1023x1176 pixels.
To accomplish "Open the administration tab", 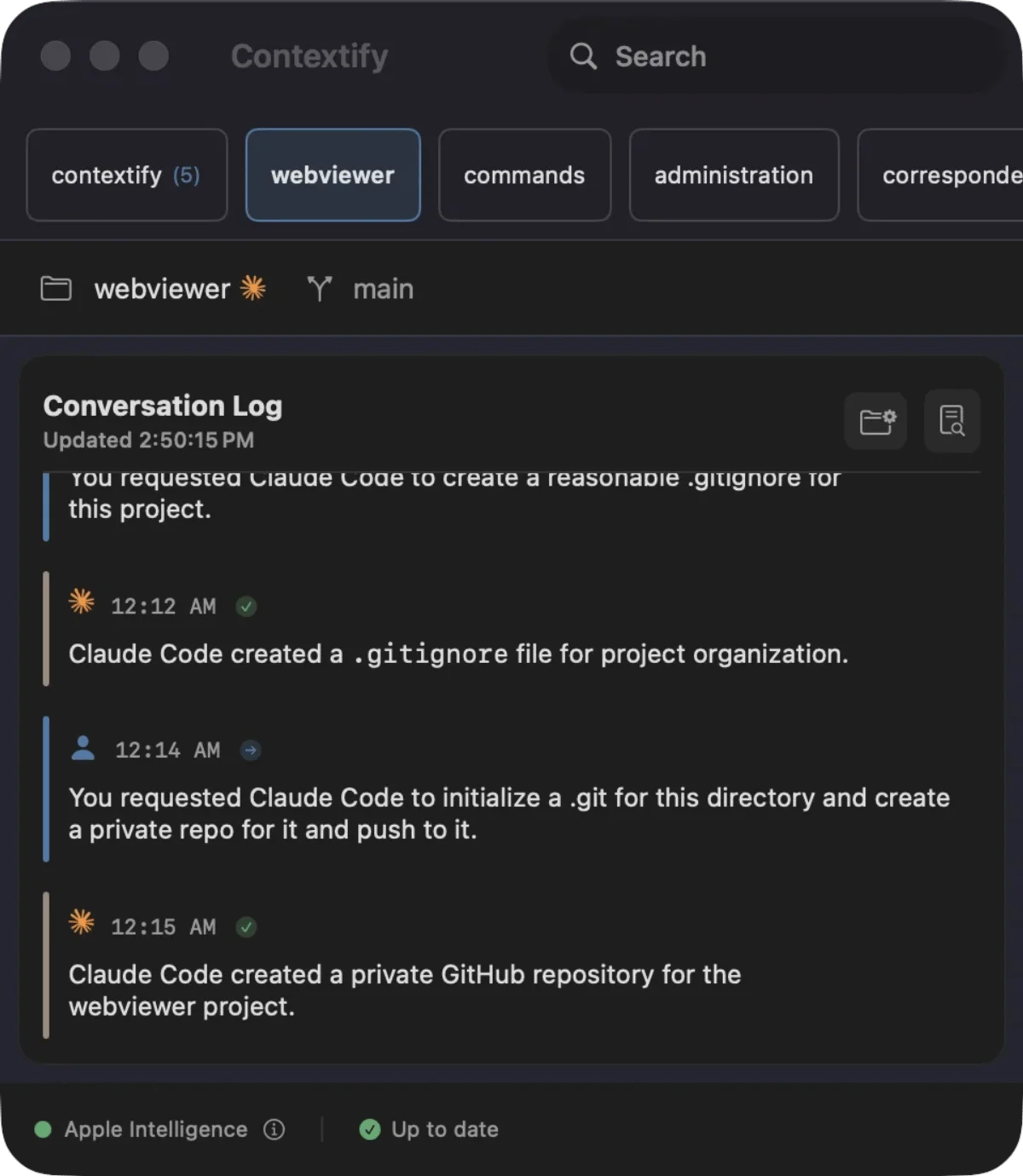I will tap(734, 175).
